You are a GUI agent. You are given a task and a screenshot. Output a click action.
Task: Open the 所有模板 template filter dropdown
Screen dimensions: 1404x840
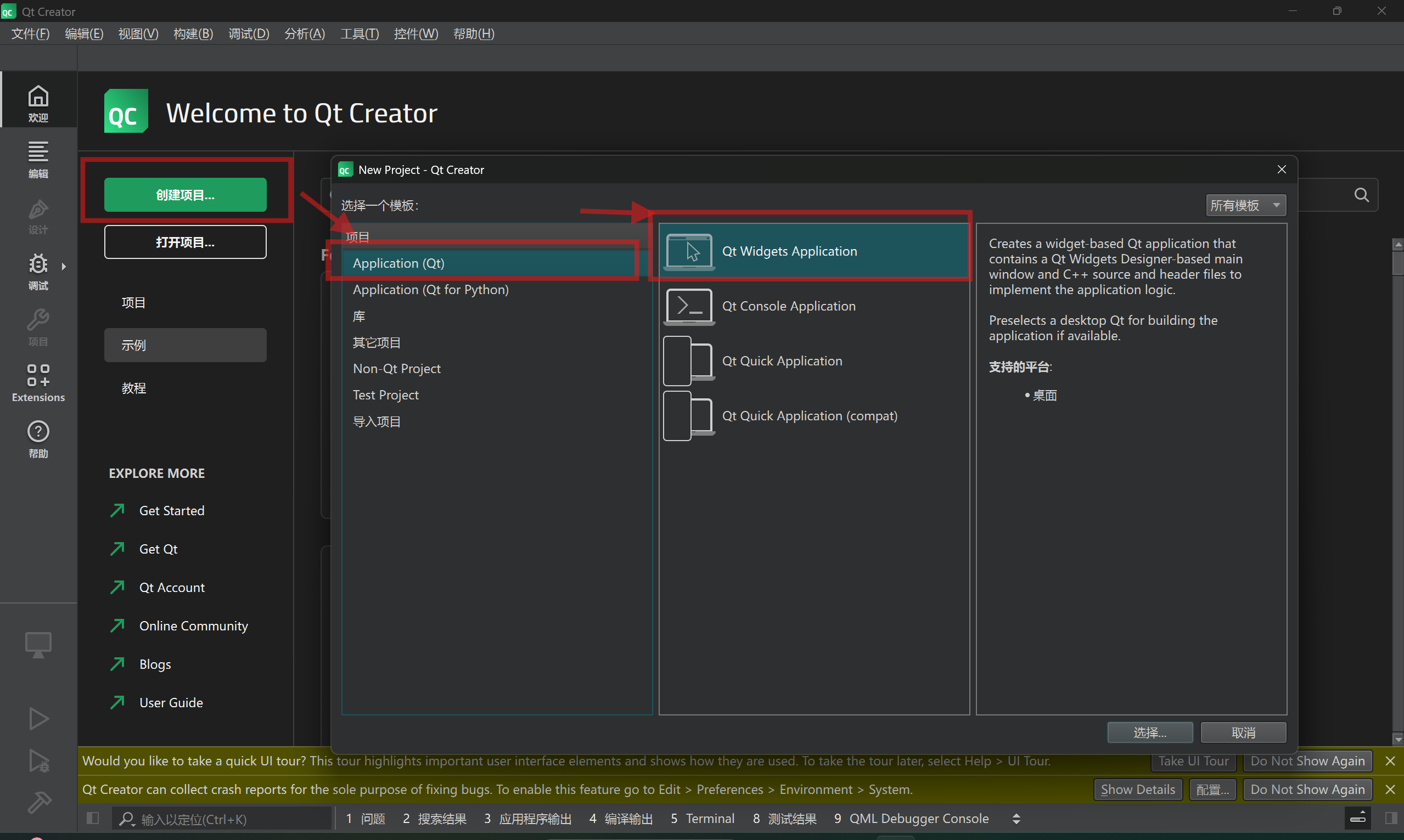pos(1245,205)
